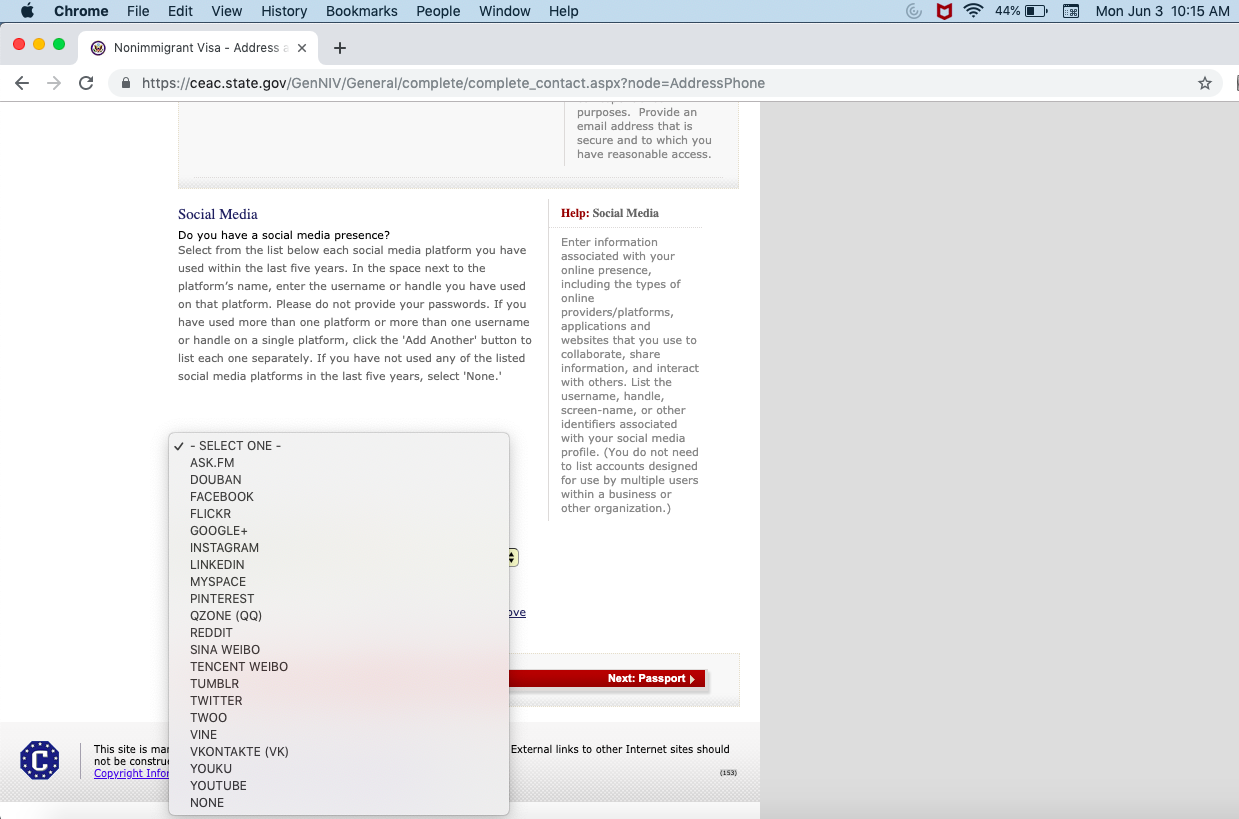Choose LINKEDIN from the list
This screenshot has height=819, width=1239.
339,565
